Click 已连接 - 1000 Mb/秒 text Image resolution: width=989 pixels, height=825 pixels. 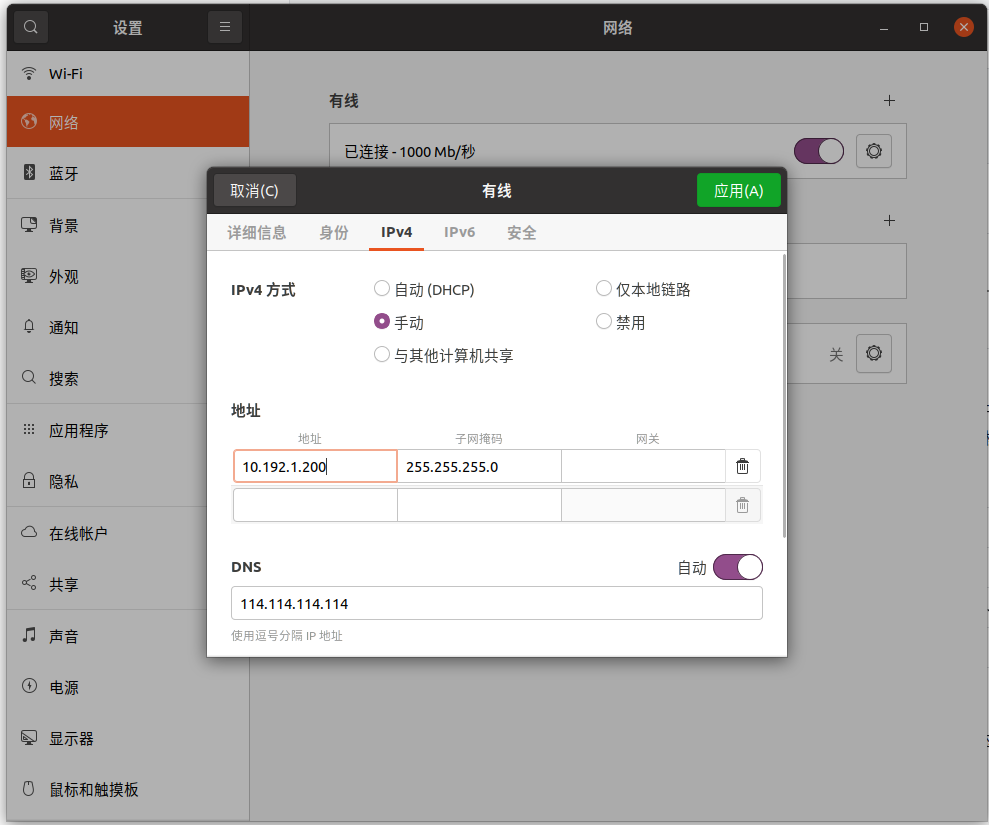[x=409, y=151]
